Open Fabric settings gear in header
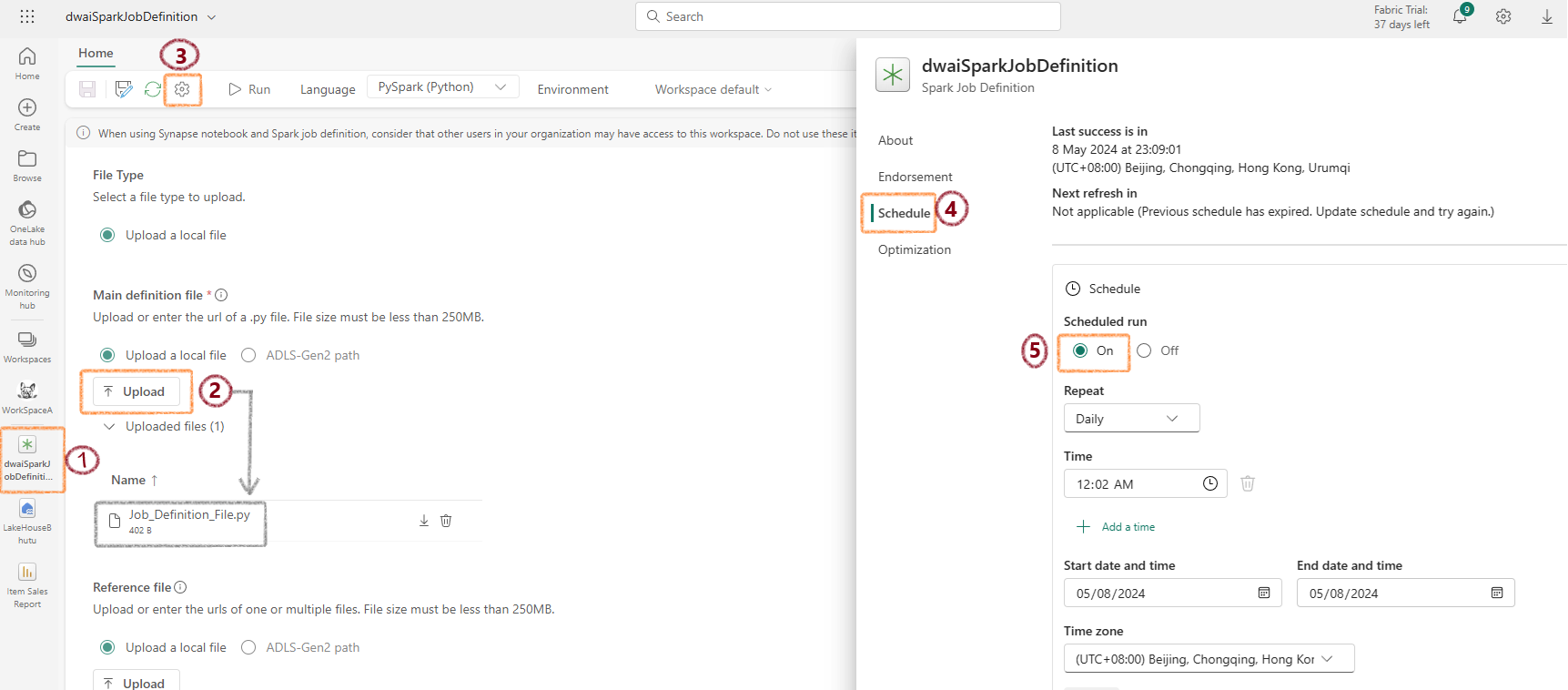 click(x=1503, y=16)
